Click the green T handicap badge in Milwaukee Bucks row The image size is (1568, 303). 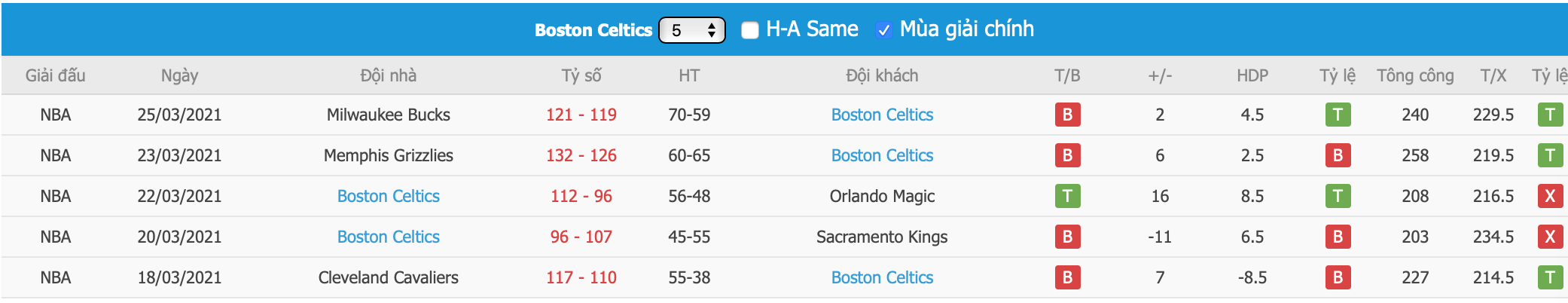(x=1338, y=115)
